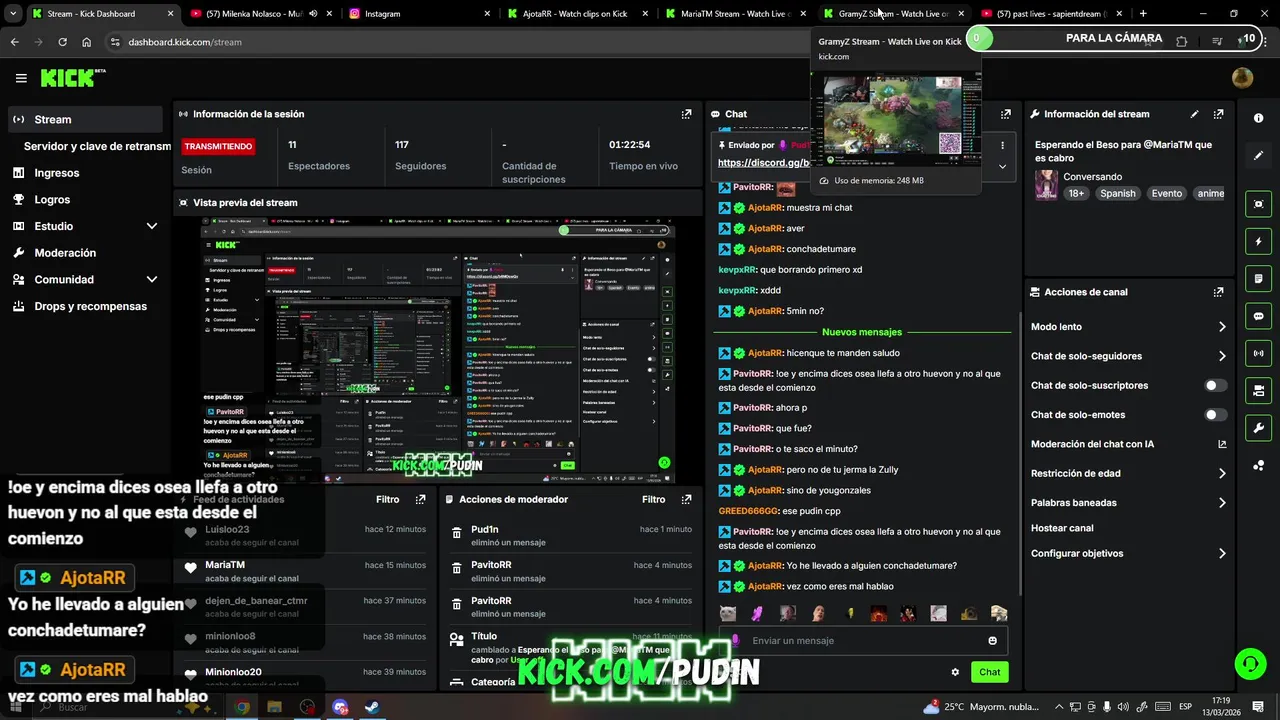The height and width of the screenshot is (720, 1280).
Task: Open Google Chrome from the taskbar
Action: tap(242, 707)
